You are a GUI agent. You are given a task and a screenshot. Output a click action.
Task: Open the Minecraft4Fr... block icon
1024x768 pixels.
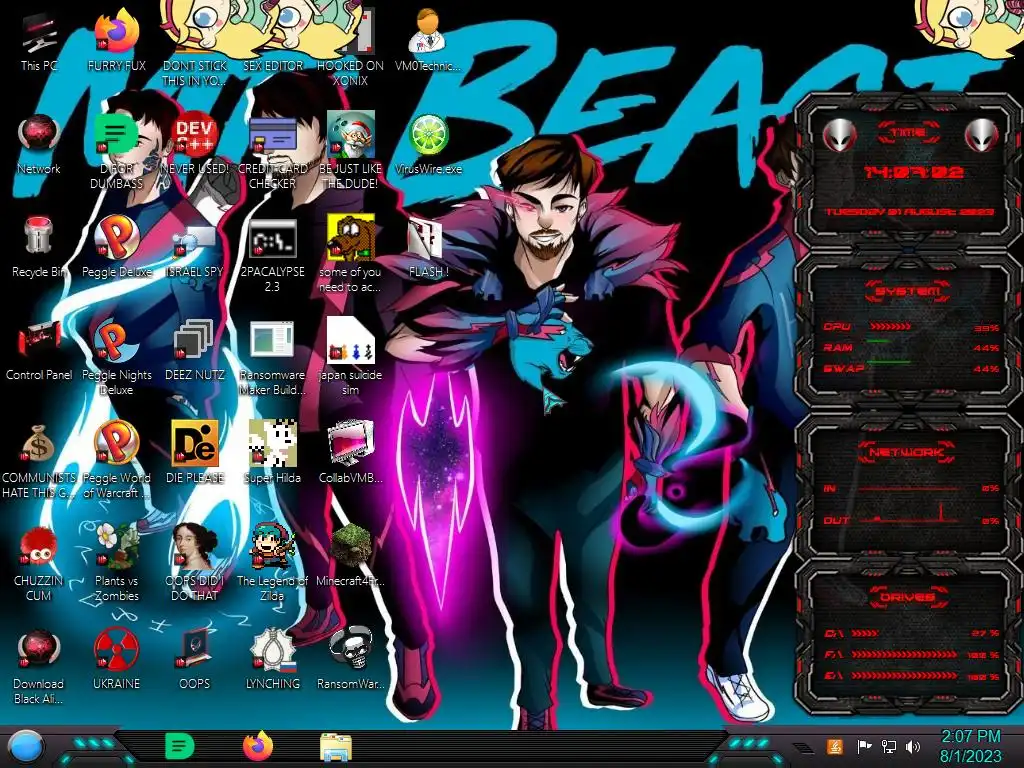(x=351, y=556)
